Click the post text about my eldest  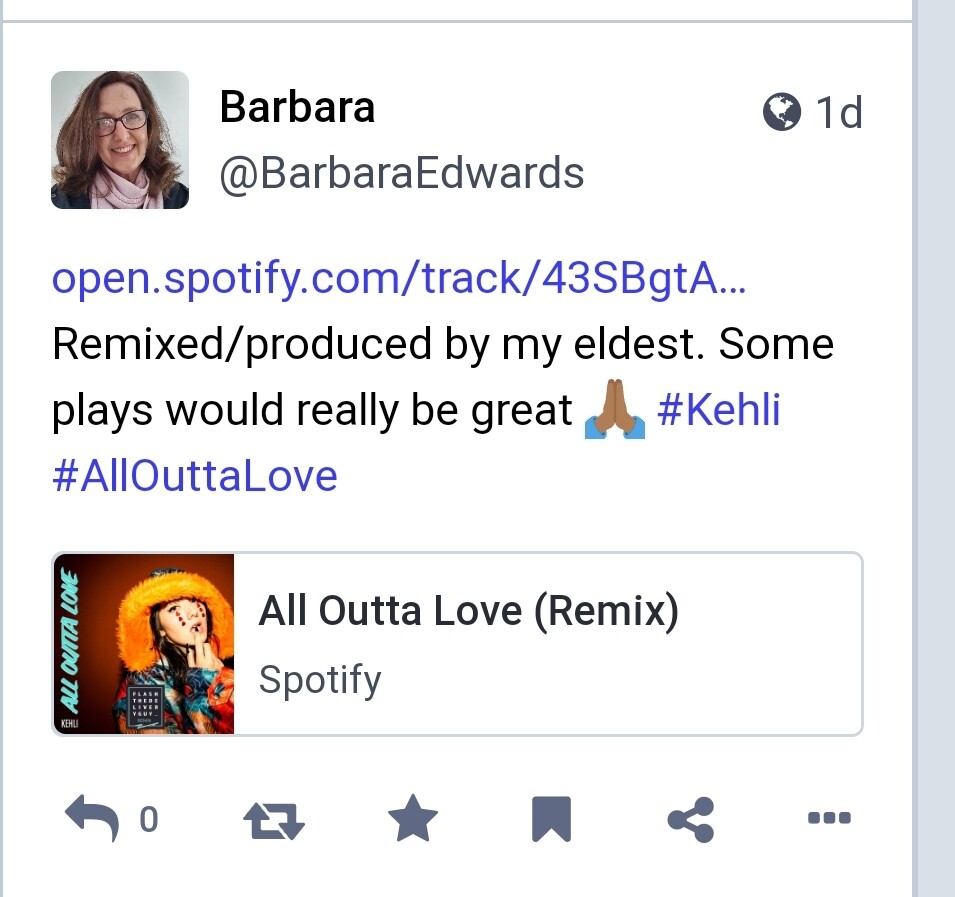[442, 345]
